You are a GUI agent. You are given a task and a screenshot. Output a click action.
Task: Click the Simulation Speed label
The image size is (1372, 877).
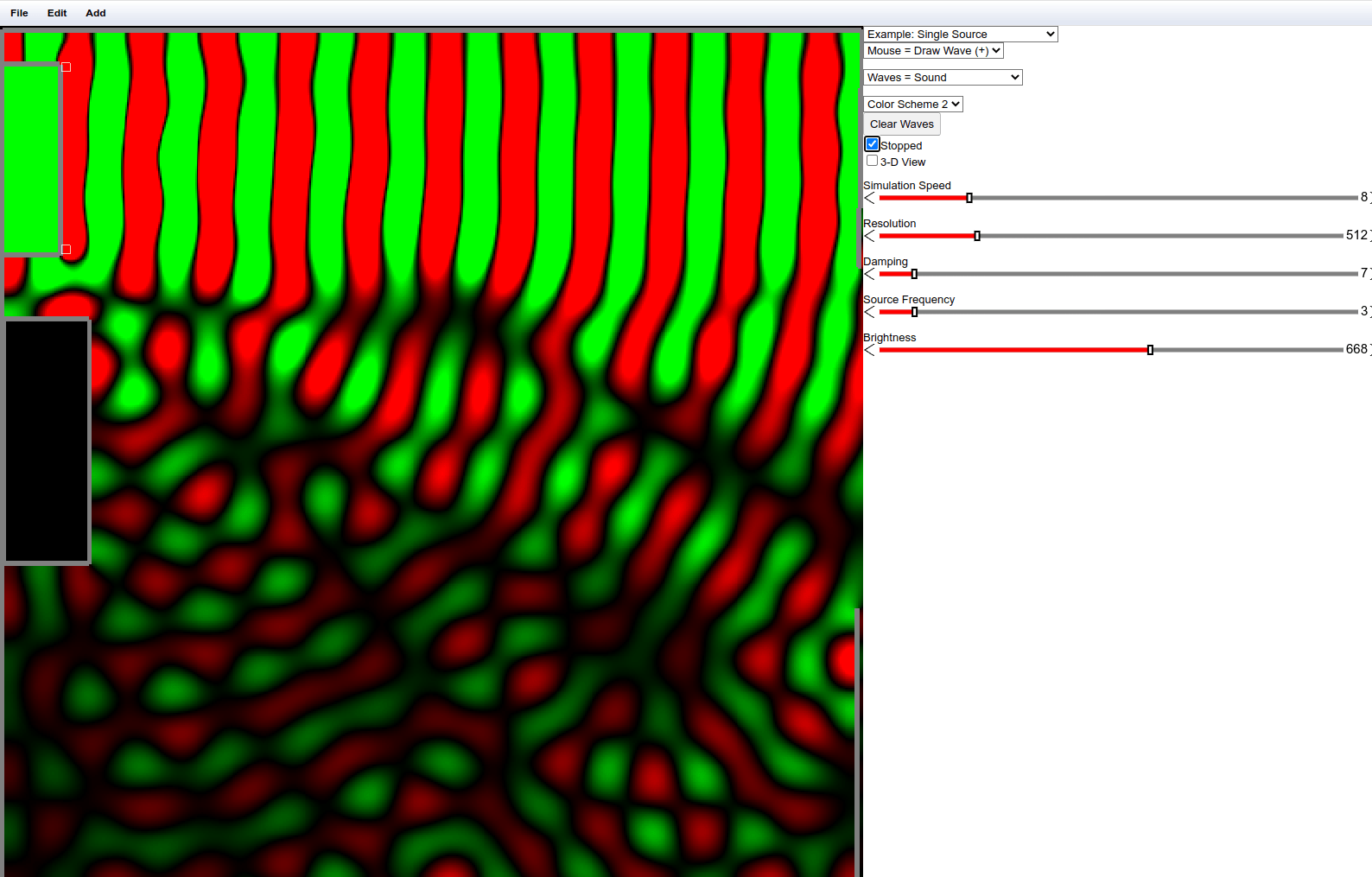coord(907,186)
